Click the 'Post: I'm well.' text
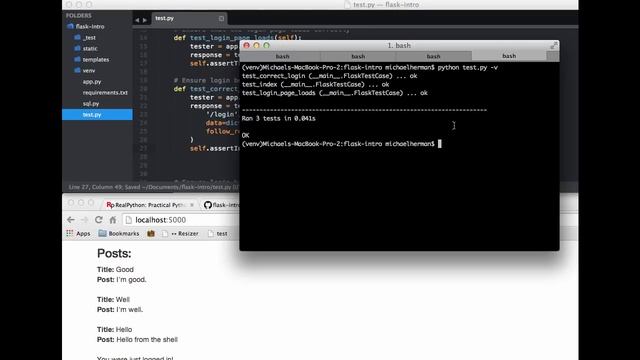The image size is (640, 360). (120, 309)
